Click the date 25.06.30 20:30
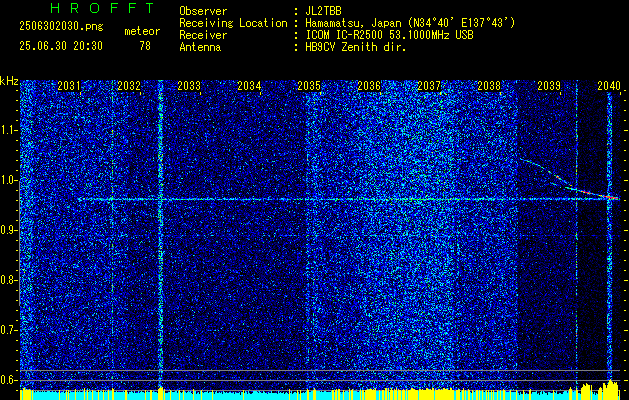 click(61, 46)
